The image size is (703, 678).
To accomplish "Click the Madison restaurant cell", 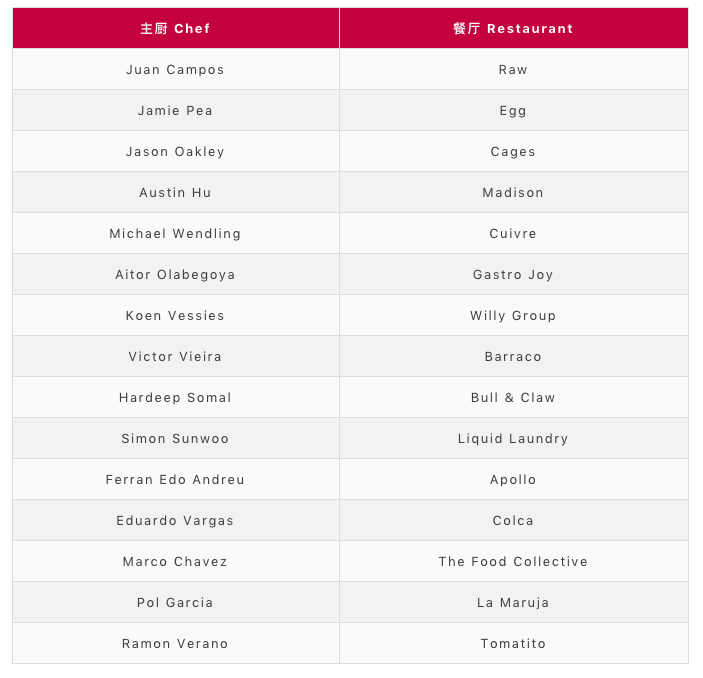I will 514,192.
